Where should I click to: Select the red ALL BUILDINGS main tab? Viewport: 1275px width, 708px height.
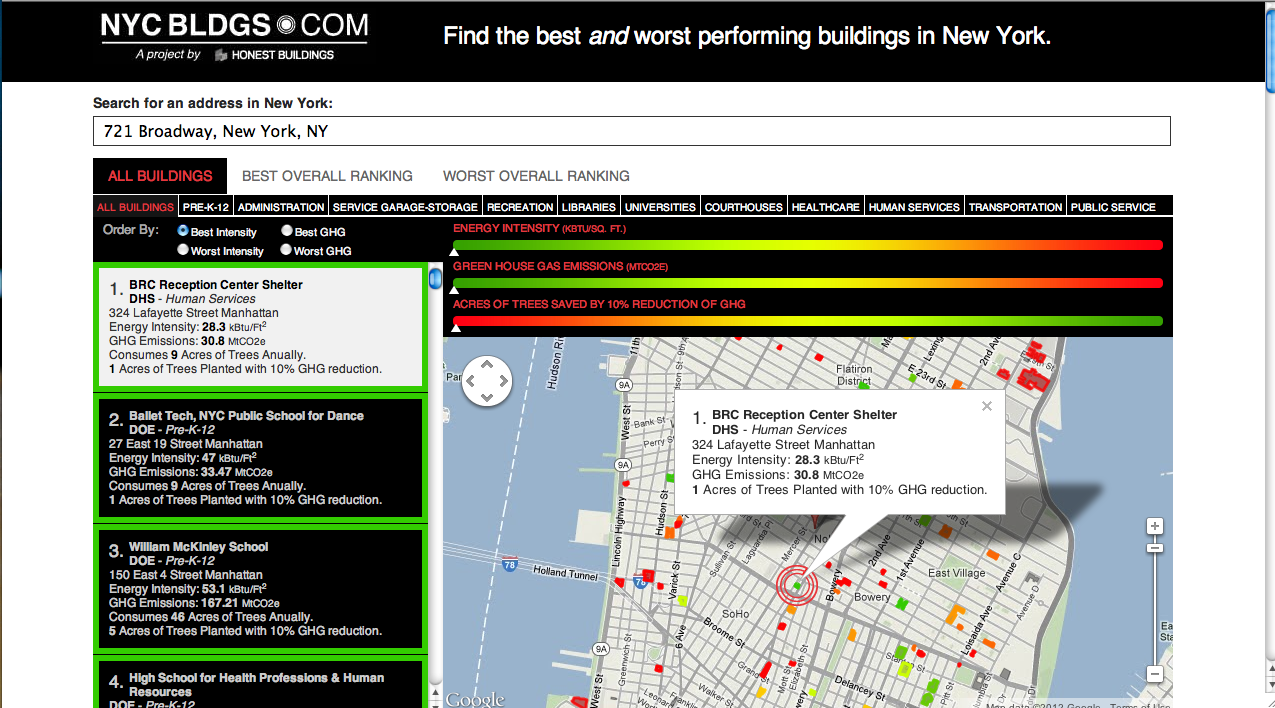pos(160,176)
